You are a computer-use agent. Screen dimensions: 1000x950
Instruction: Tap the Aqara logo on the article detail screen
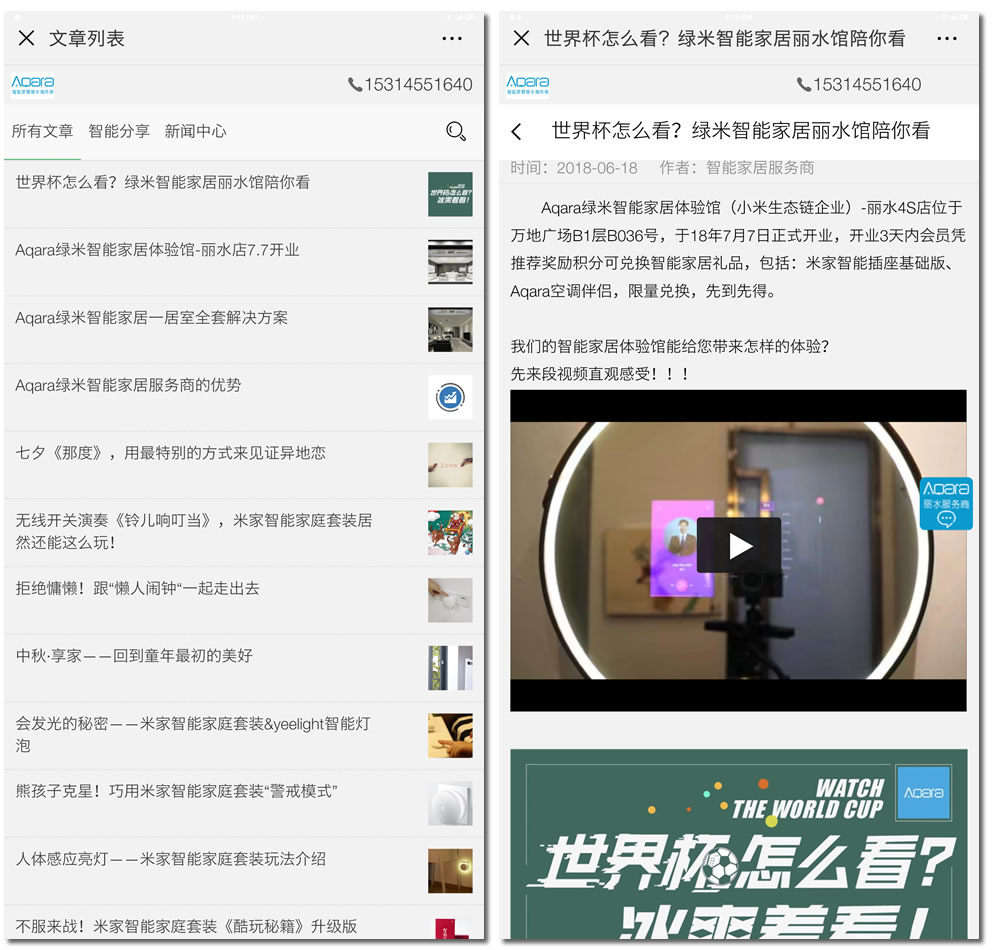(x=527, y=84)
